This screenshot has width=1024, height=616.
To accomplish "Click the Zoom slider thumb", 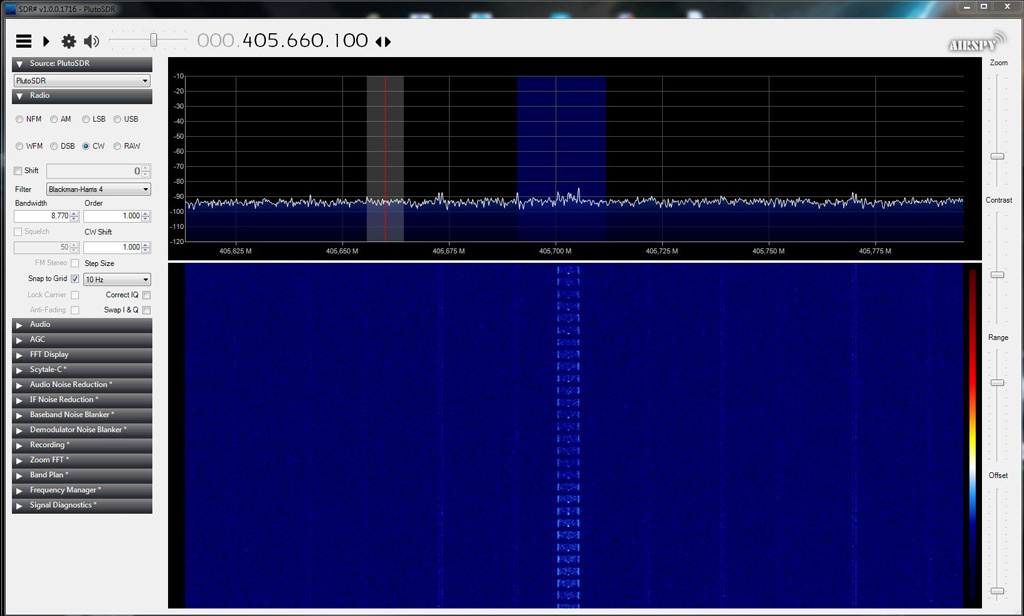I will pyautogui.click(x=997, y=156).
